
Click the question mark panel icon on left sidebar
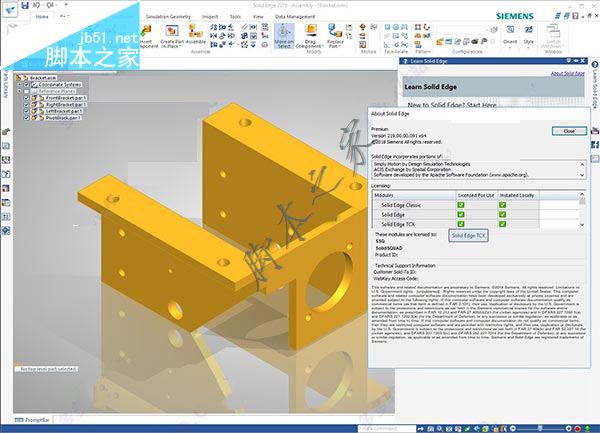click(6, 174)
